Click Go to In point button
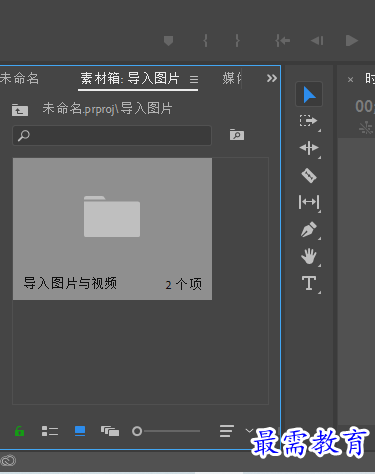This screenshot has width=375, height=474. point(283,41)
